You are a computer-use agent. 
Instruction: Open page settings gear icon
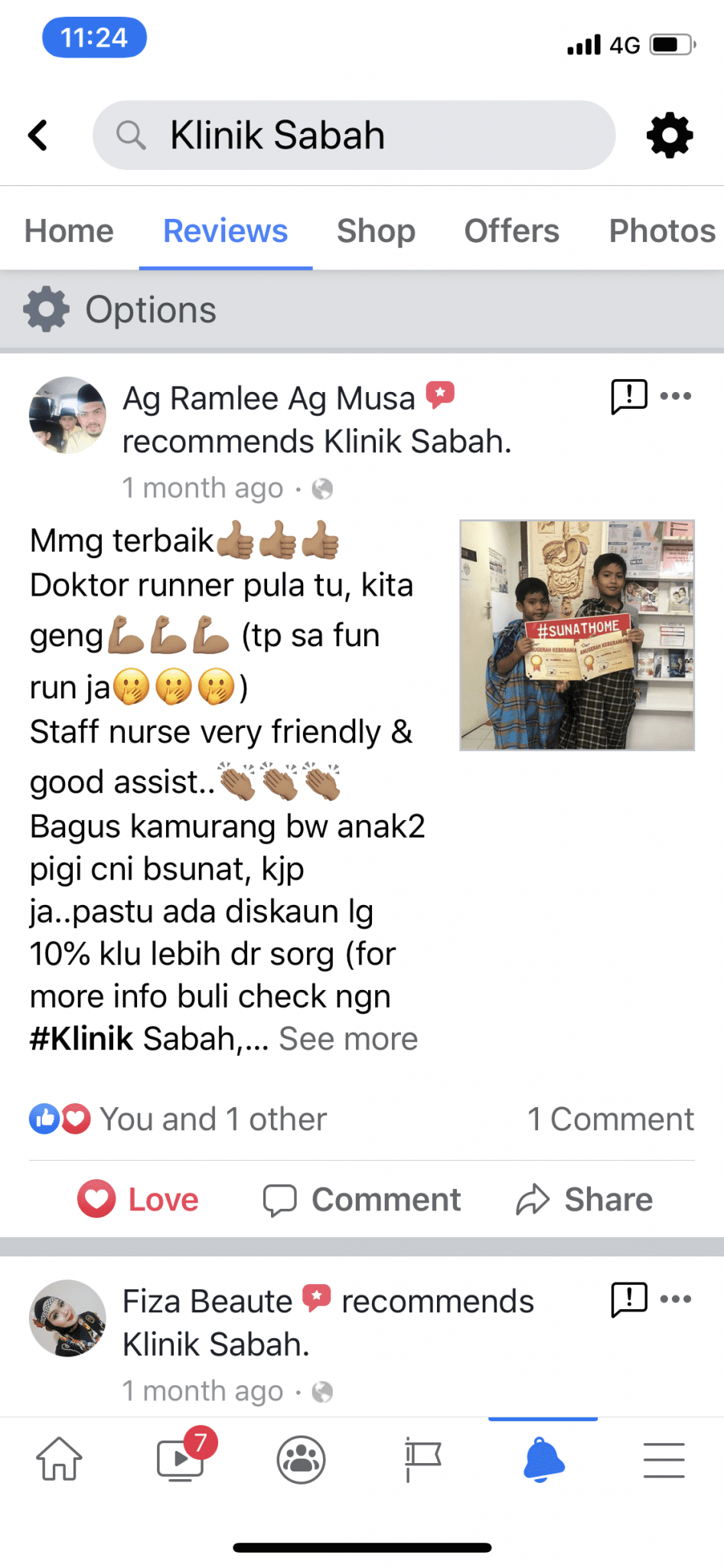click(670, 136)
